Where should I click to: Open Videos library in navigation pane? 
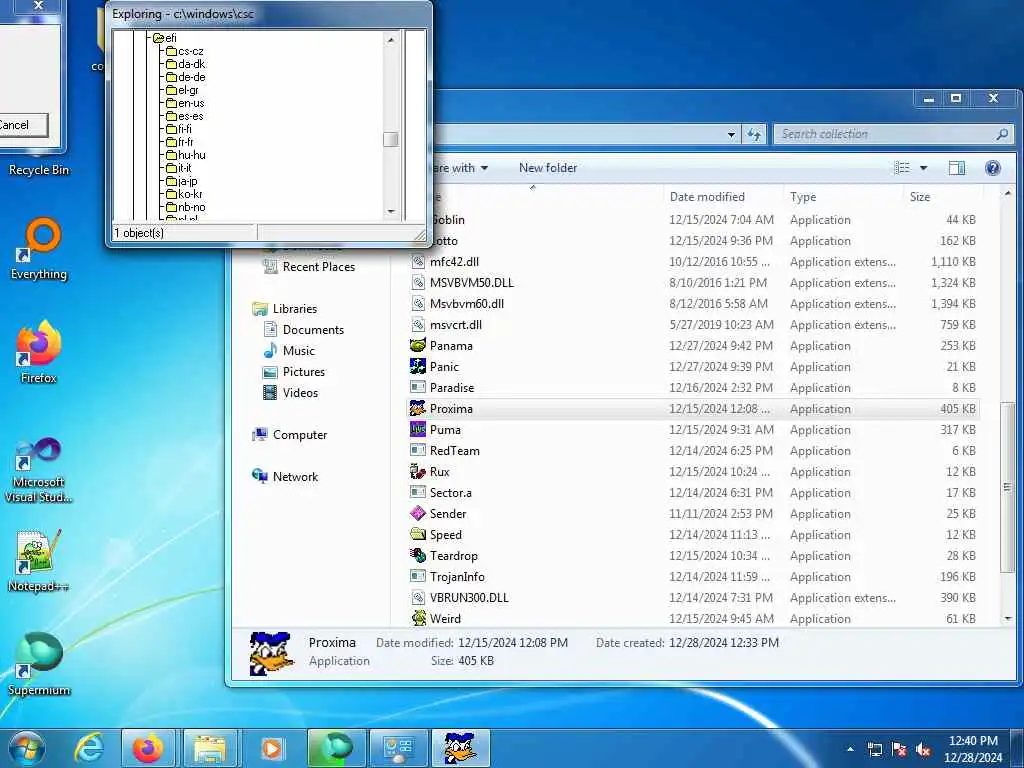[x=291, y=392]
